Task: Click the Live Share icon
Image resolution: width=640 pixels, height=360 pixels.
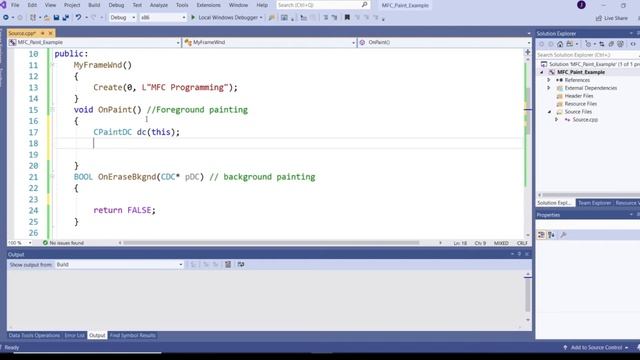Action: click(x=599, y=18)
